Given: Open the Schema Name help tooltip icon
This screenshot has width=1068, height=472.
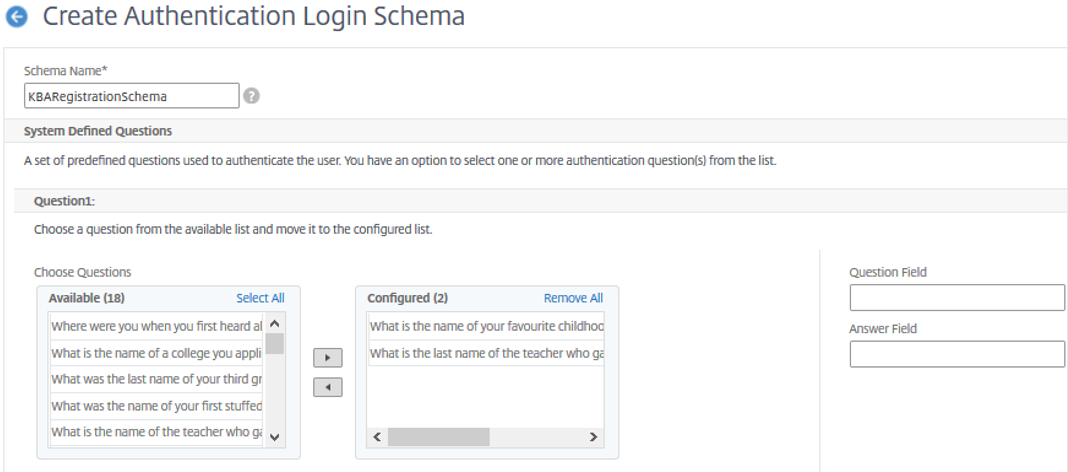Looking at the screenshot, I should [251, 96].
